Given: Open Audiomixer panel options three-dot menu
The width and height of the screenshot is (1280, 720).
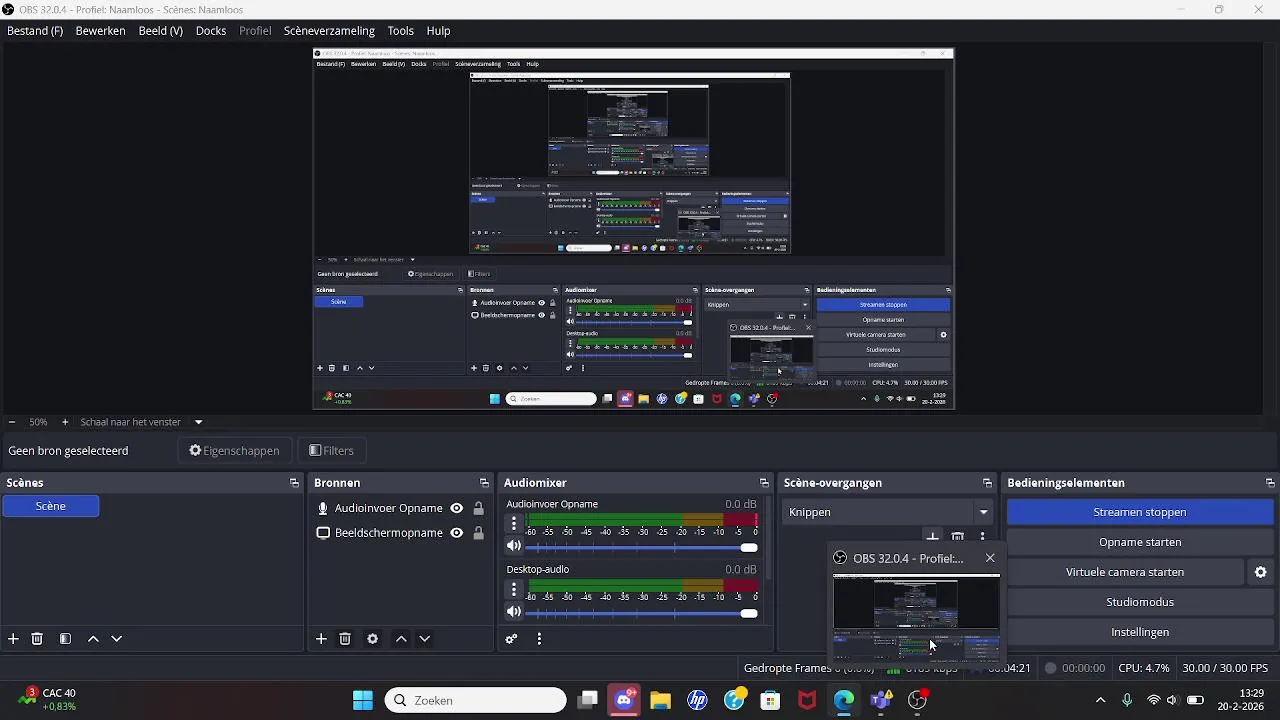Looking at the screenshot, I should click(x=539, y=639).
